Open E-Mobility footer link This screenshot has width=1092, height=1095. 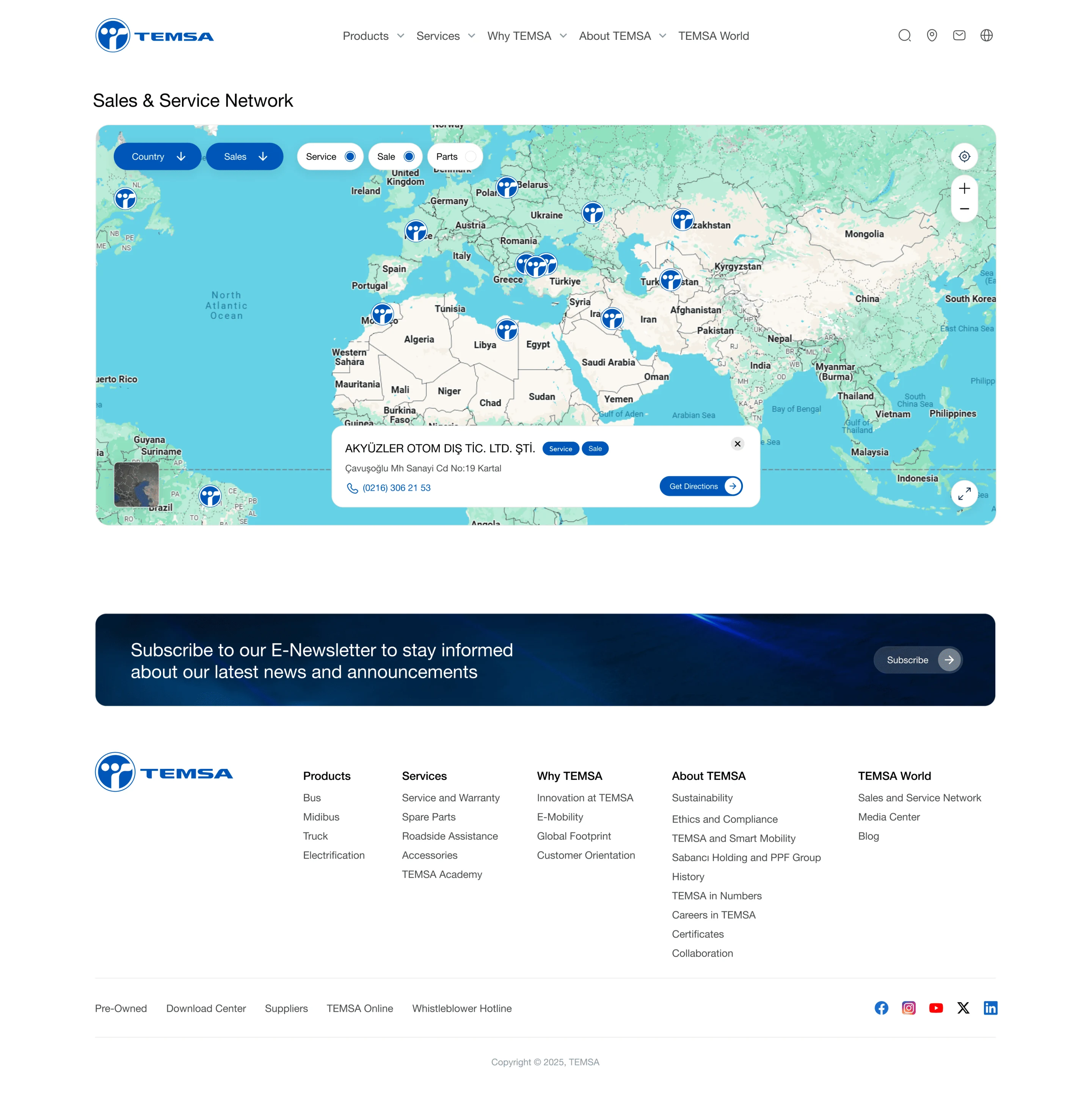pyautogui.click(x=560, y=817)
